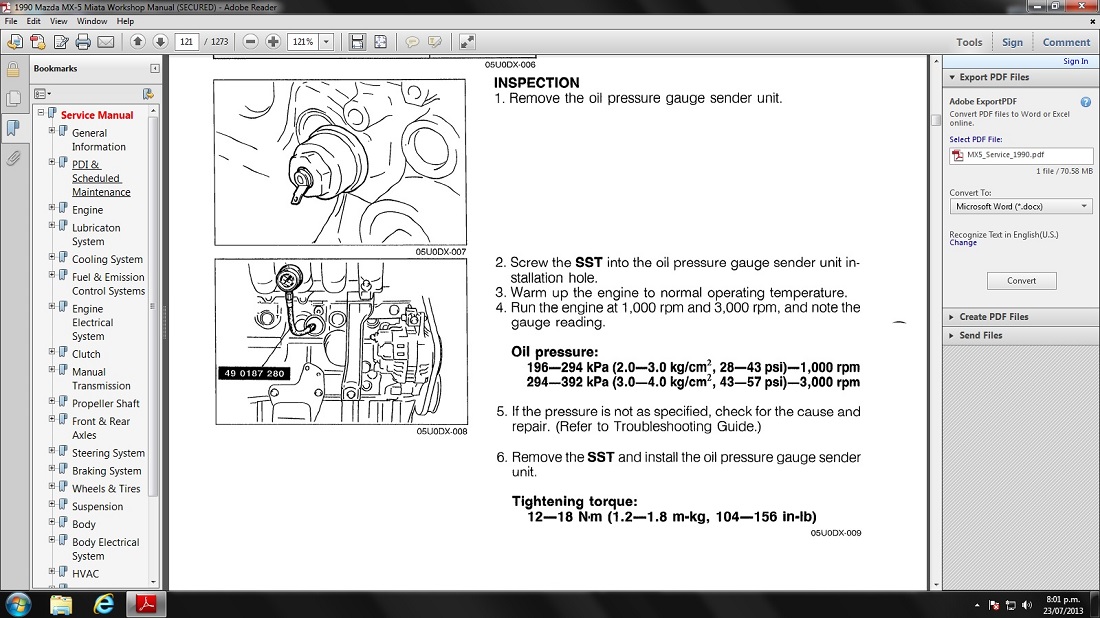The width and height of the screenshot is (1100, 618).
Task: Select the Fuel & Emission Control Systems bookmark
Action: tap(108, 284)
